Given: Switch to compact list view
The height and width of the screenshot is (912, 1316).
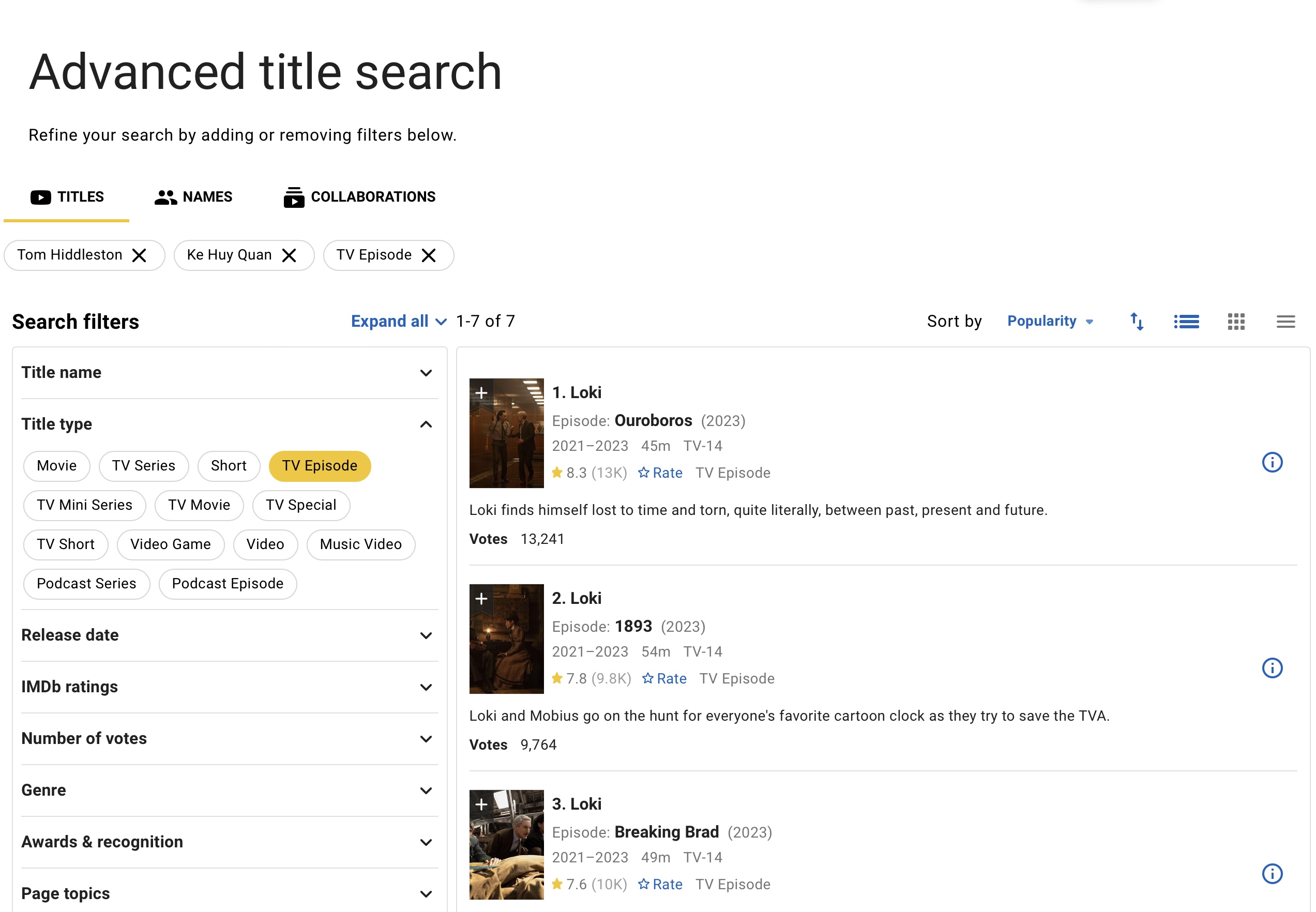Looking at the screenshot, I should click(x=1285, y=321).
